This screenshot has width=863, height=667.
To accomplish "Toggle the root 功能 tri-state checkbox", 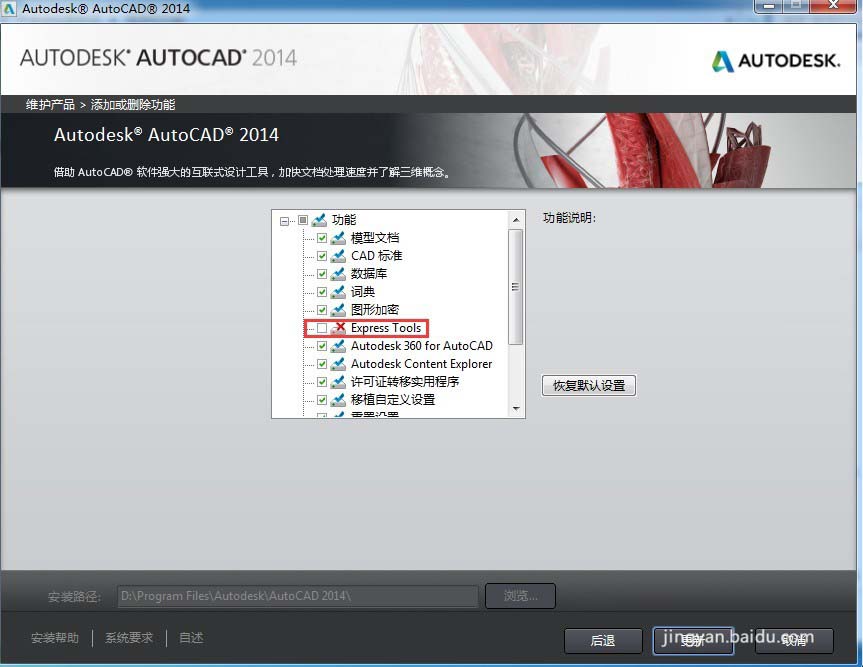I will pos(303,220).
